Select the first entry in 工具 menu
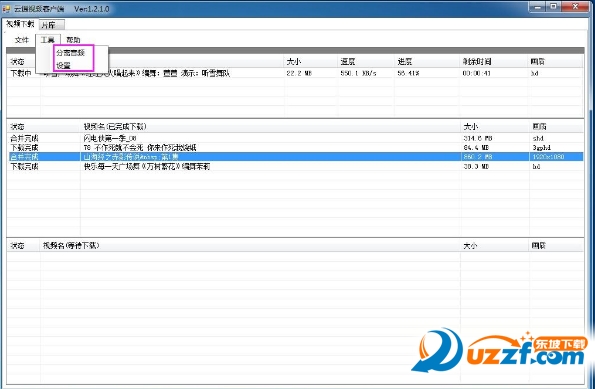 pyautogui.click(x=70, y=52)
